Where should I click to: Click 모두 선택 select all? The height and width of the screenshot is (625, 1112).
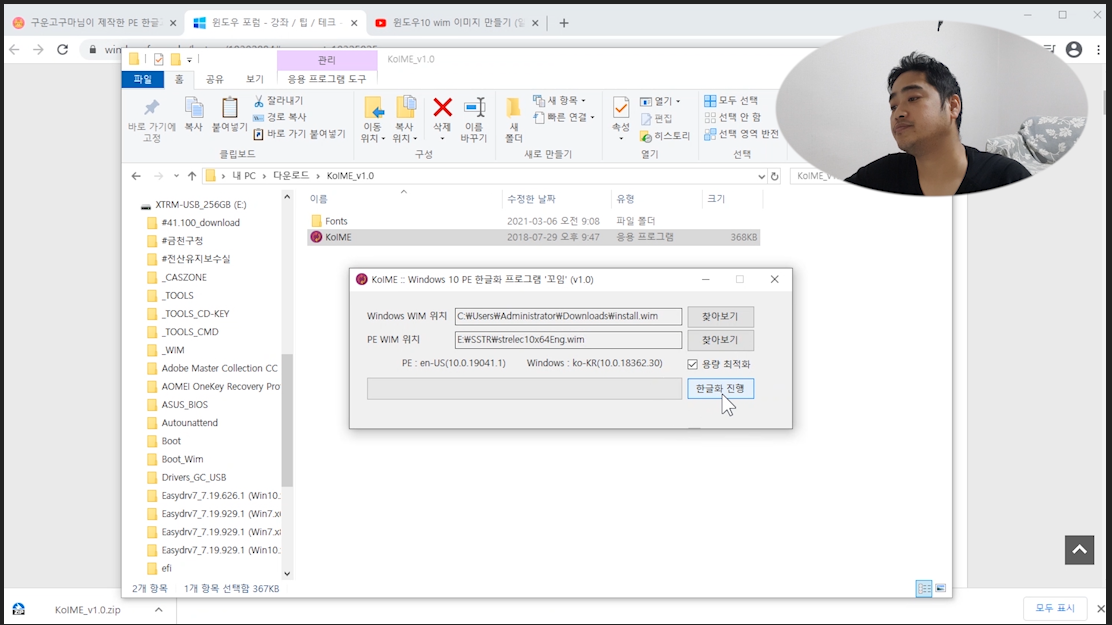pos(731,100)
